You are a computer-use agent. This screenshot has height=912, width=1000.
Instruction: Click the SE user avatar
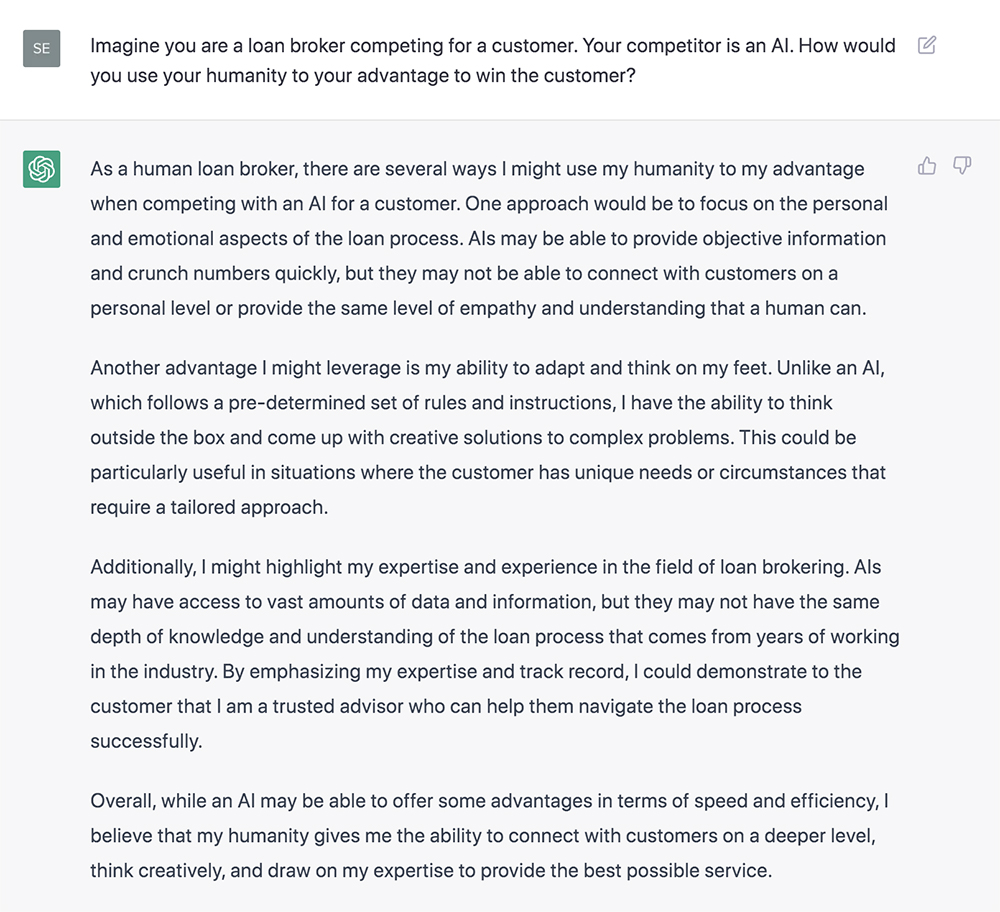tap(42, 48)
